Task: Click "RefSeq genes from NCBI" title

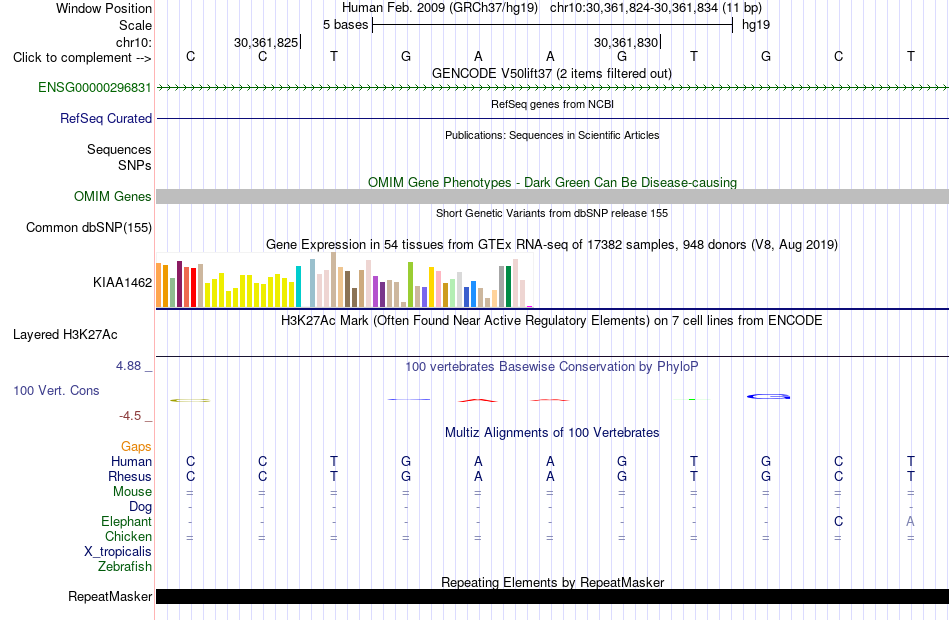Action: click(552, 104)
